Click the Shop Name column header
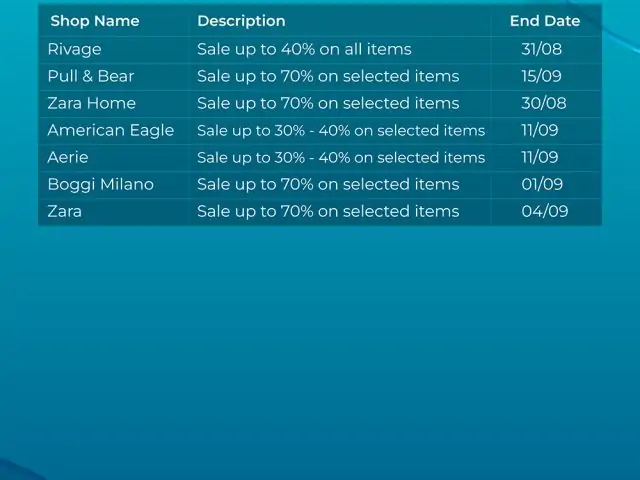This screenshot has height=480, width=640. 95,21
